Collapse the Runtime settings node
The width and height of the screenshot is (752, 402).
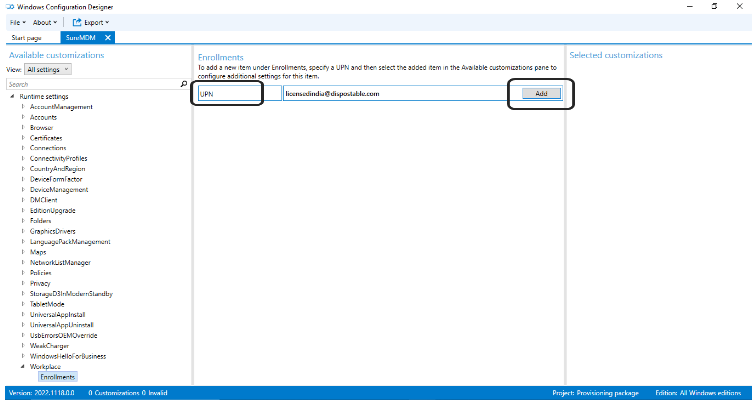[x=12, y=96]
